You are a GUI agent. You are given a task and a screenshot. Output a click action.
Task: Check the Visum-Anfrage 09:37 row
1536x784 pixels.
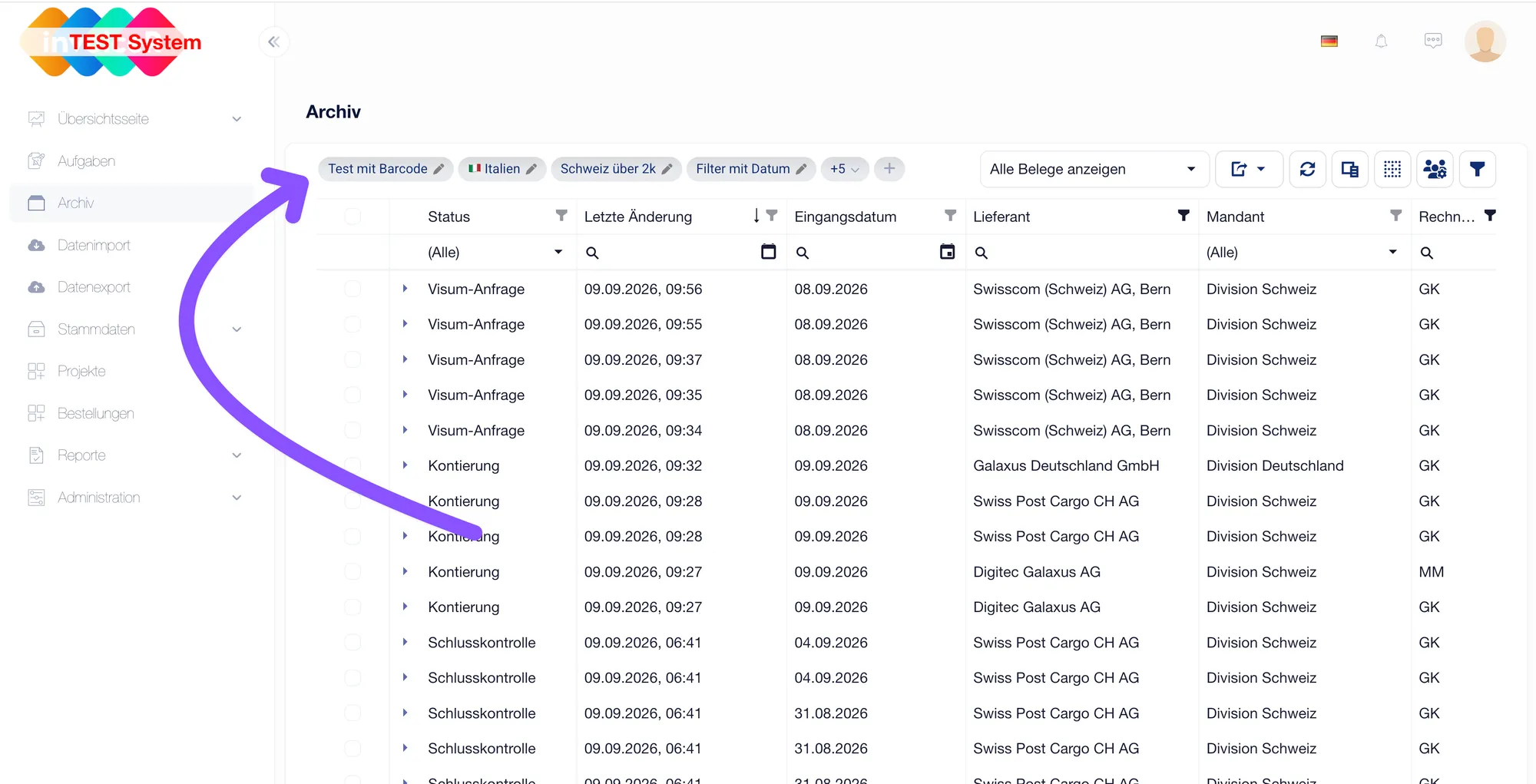[x=353, y=359]
